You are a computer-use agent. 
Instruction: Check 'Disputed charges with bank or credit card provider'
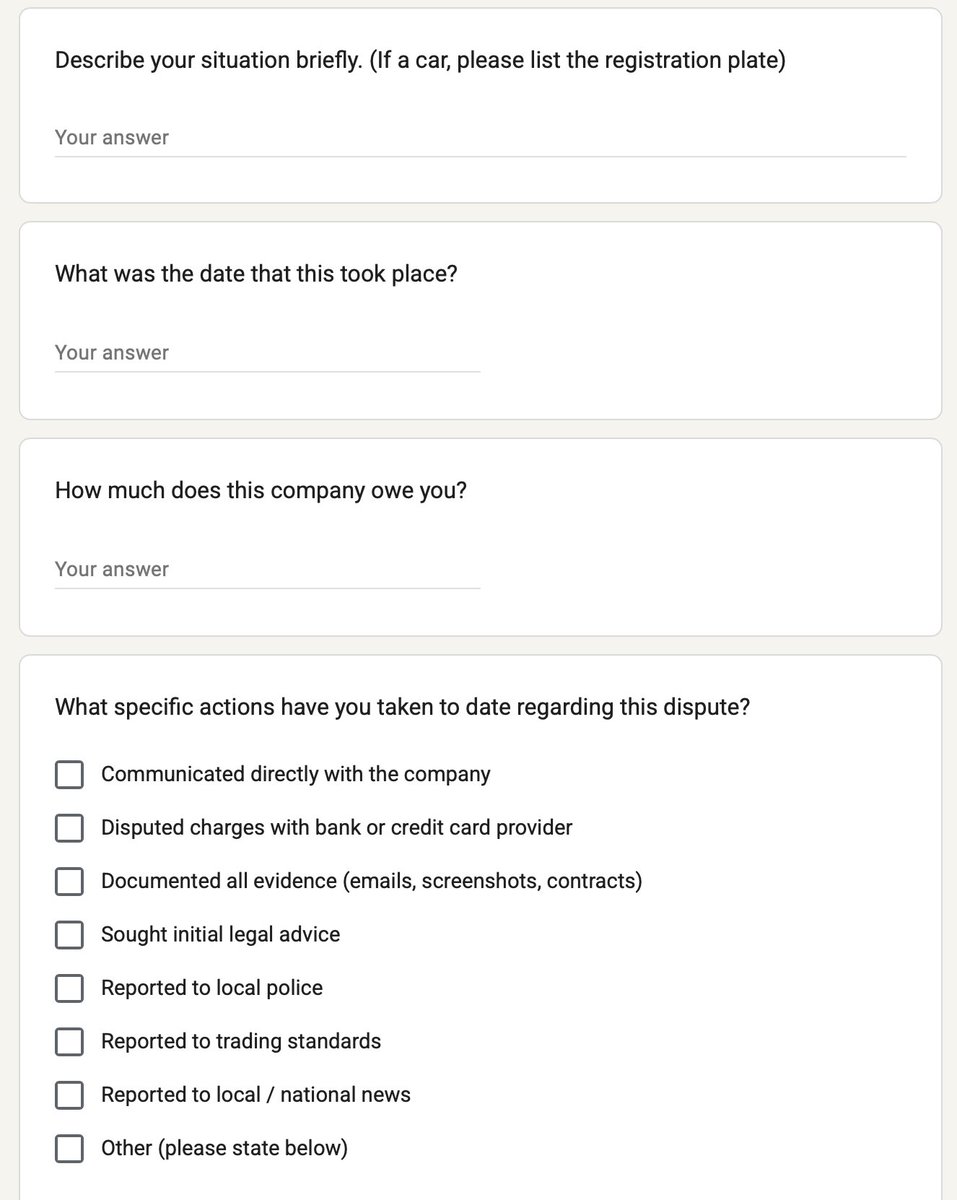(x=69, y=827)
